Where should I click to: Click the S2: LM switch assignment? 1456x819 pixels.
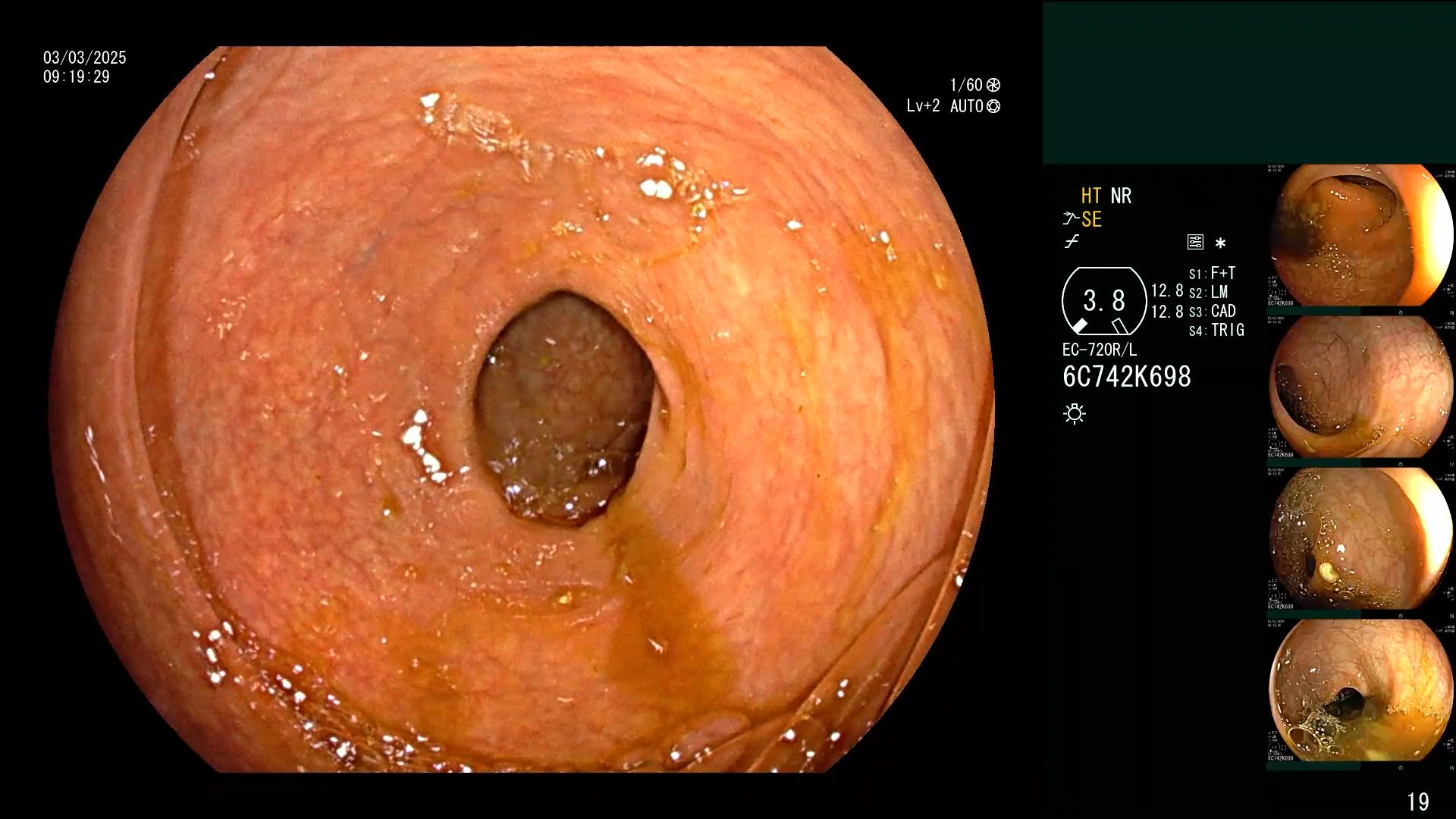pos(1209,292)
